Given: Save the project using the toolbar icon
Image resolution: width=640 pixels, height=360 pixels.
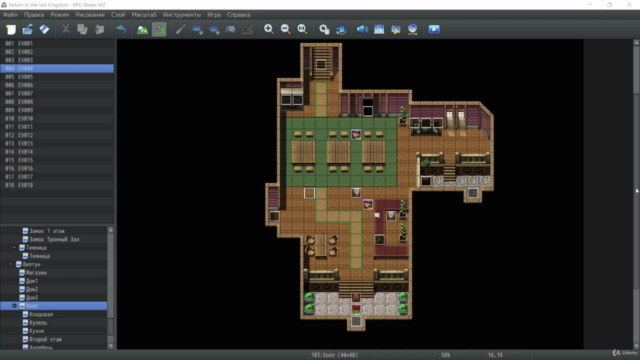Looking at the screenshot, I should click(44, 29).
